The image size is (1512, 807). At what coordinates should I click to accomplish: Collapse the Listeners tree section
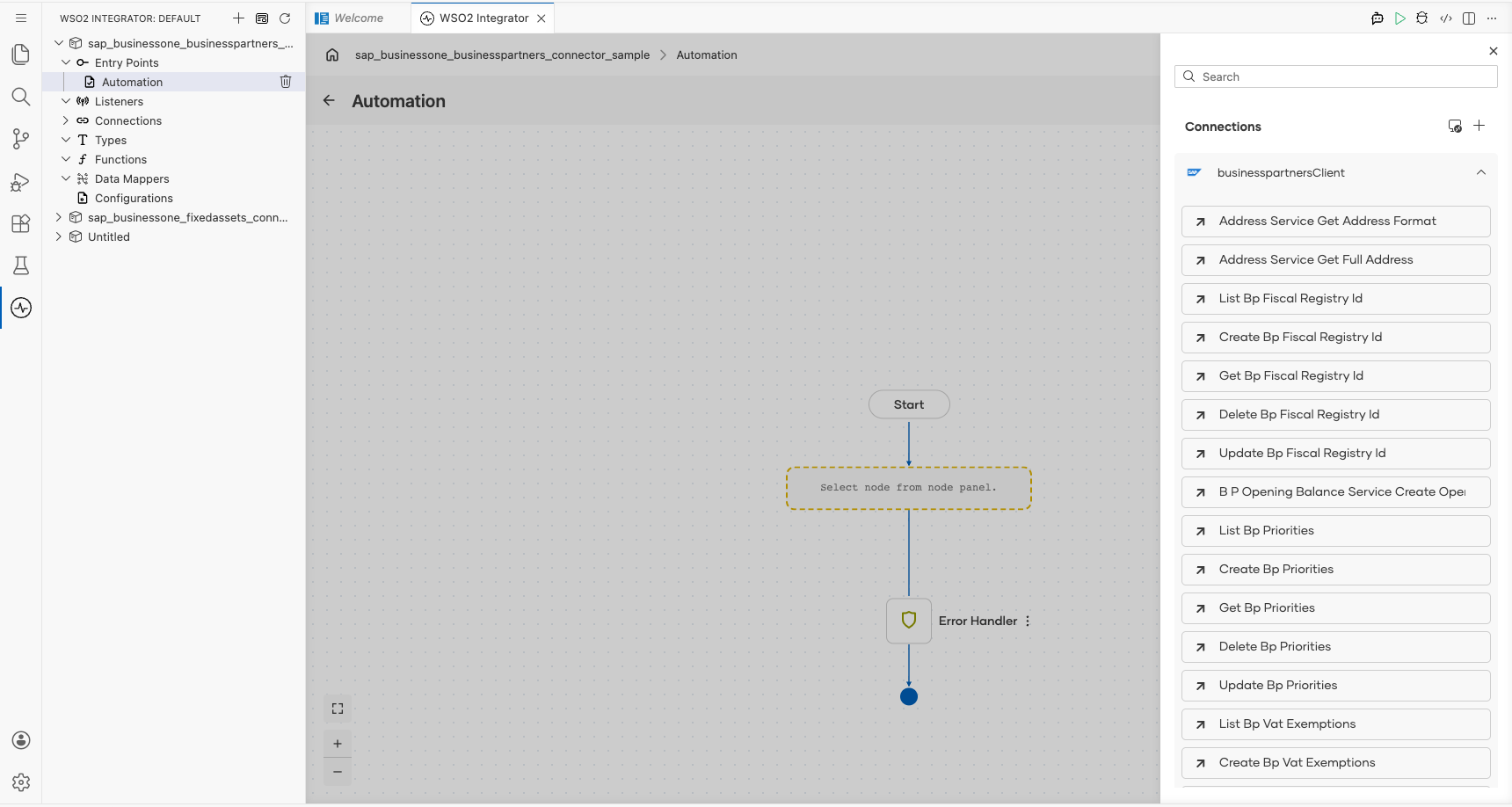coord(66,101)
